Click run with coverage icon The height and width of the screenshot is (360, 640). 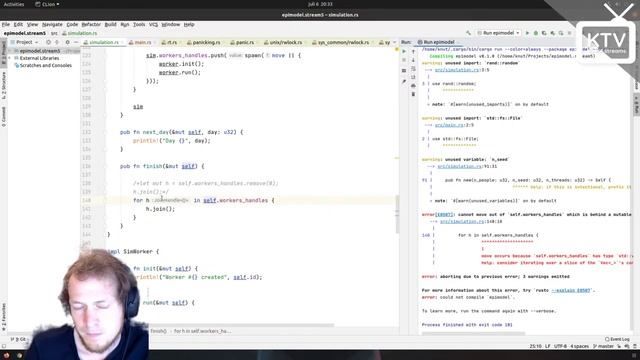click(x=544, y=33)
